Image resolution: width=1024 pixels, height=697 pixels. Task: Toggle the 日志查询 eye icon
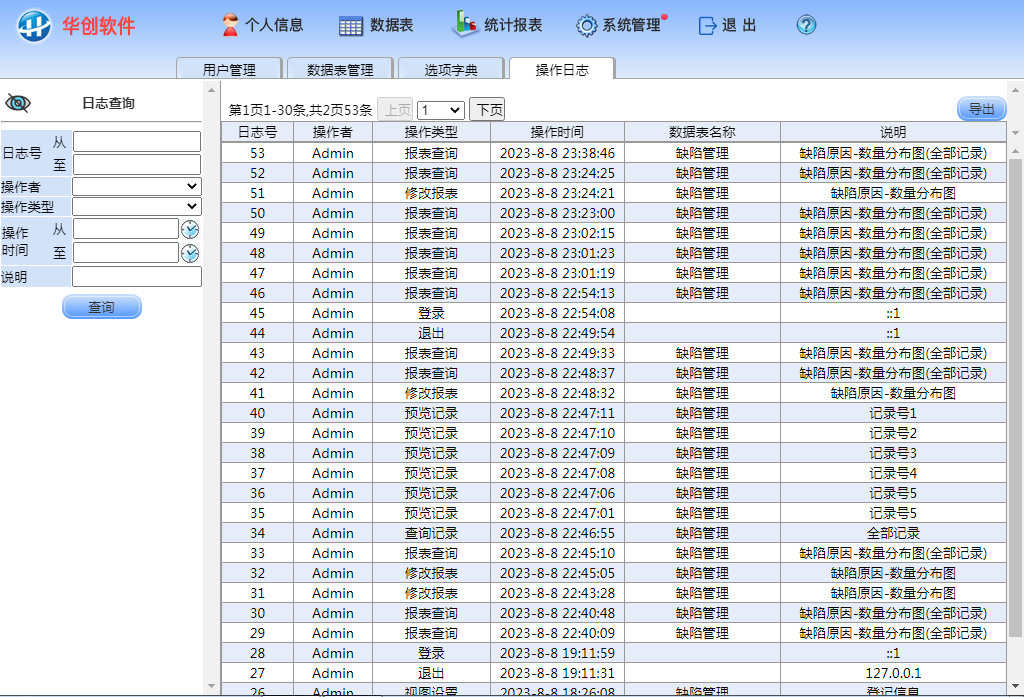click(x=18, y=103)
